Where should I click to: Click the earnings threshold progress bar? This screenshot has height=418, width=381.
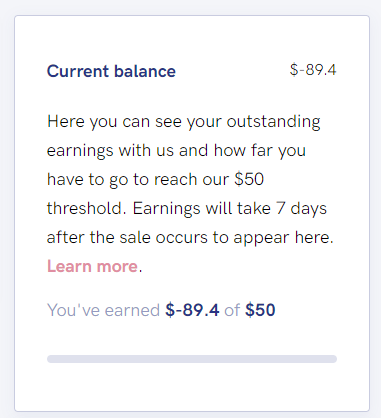tap(192, 359)
